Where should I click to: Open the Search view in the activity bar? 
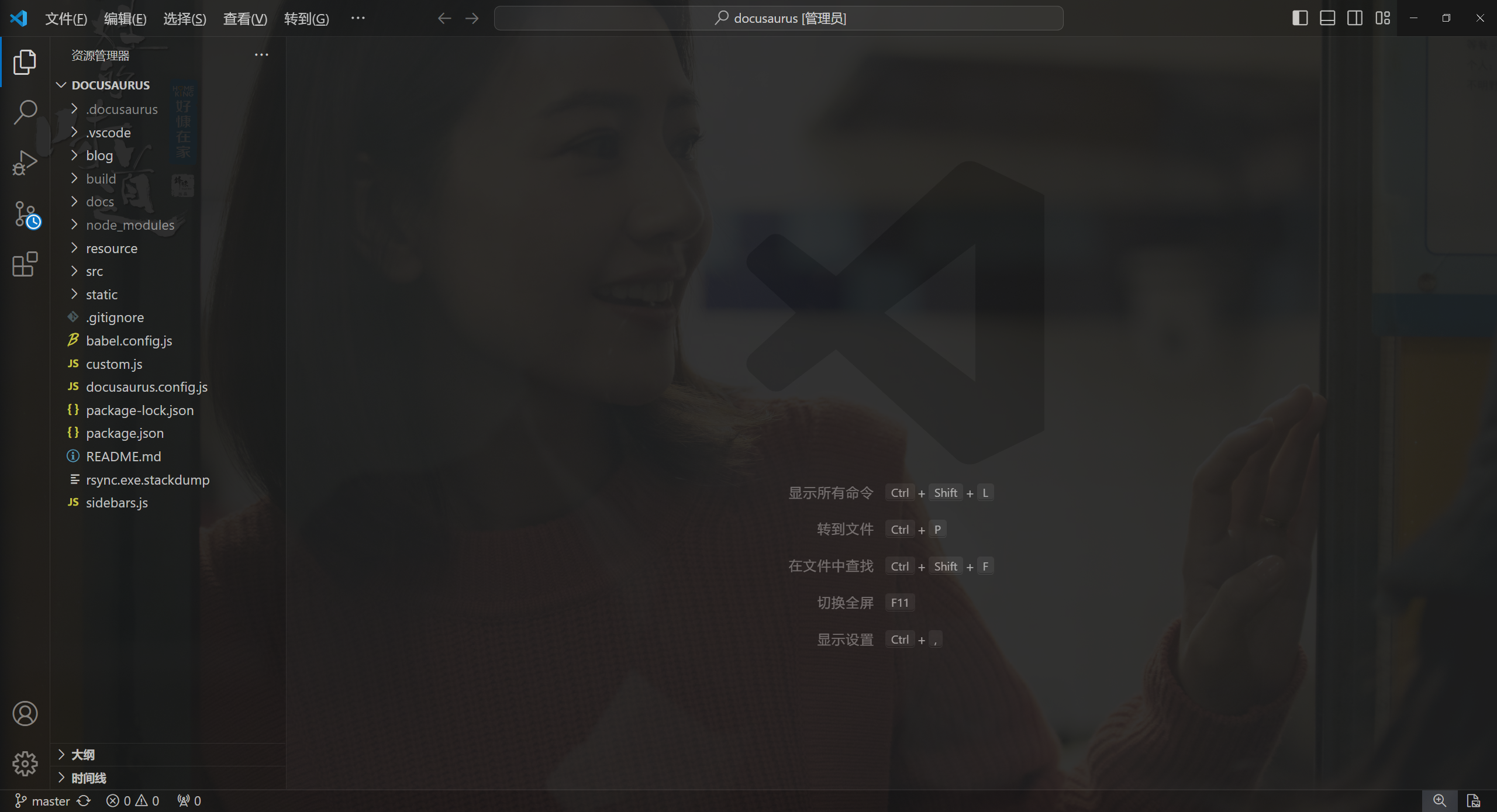point(25,112)
